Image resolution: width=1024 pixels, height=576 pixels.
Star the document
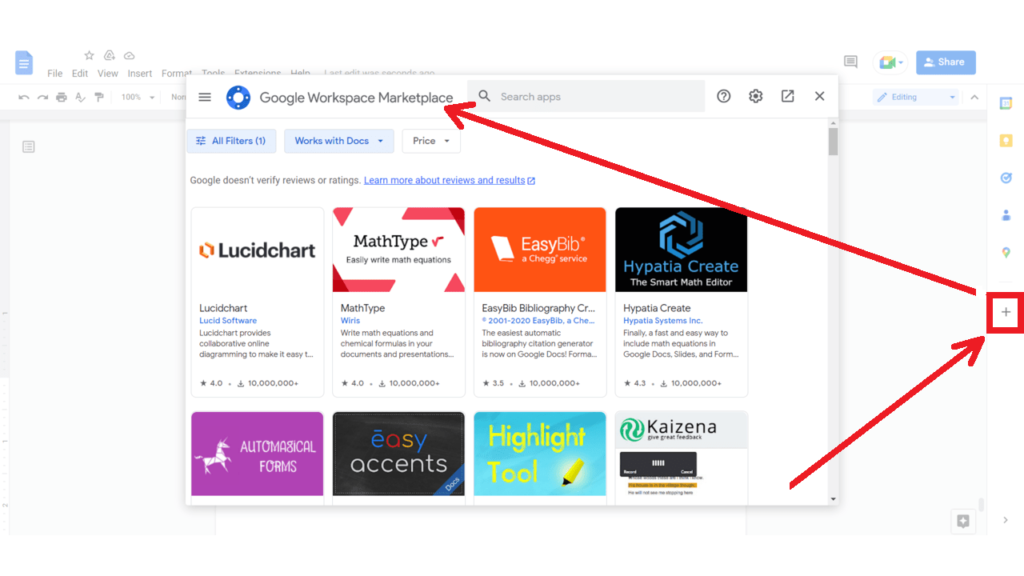pos(89,56)
